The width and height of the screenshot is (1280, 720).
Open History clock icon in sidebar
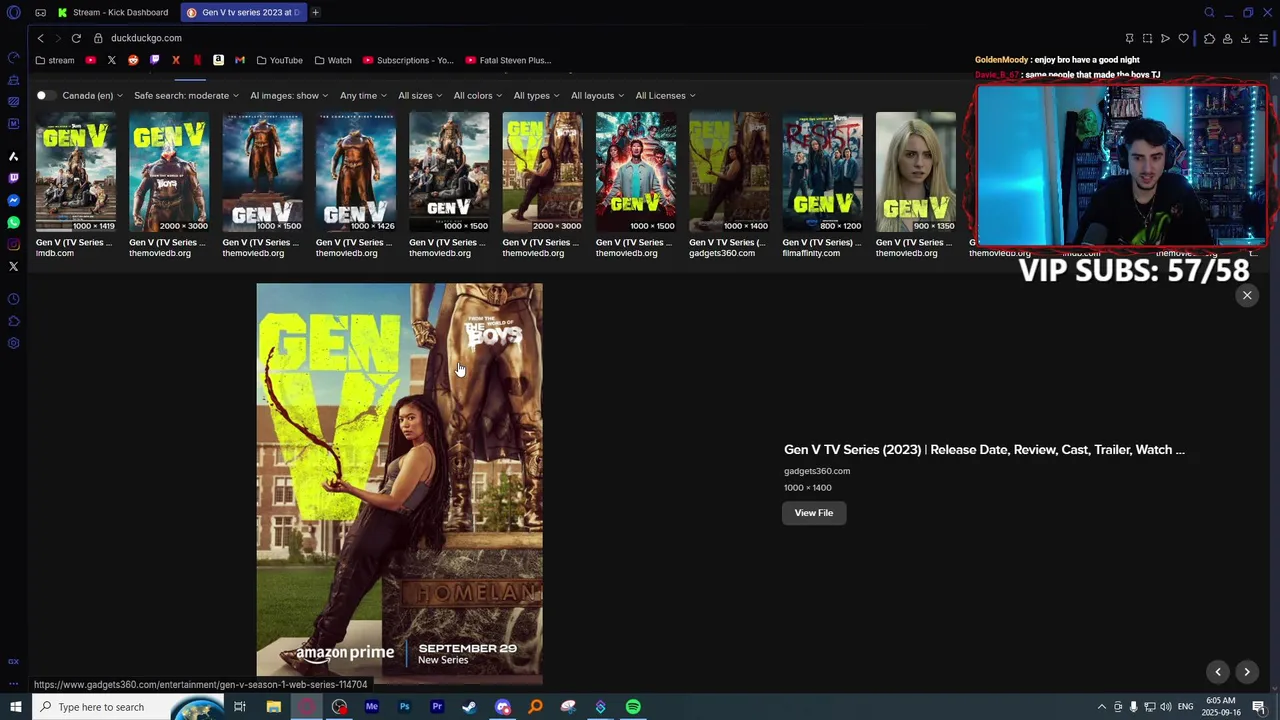click(14, 299)
